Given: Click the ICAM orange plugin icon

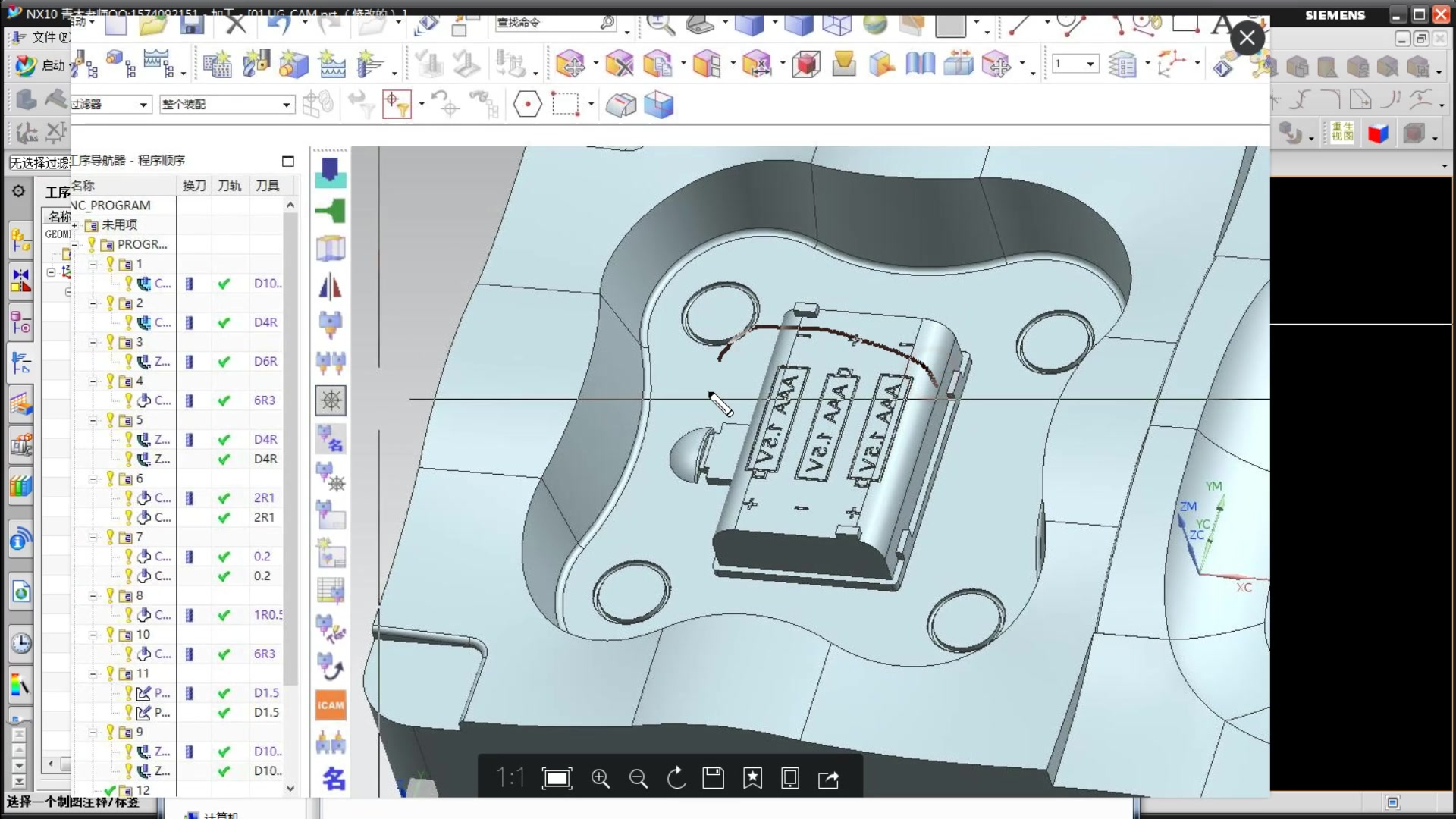Looking at the screenshot, I should (331, 705).
